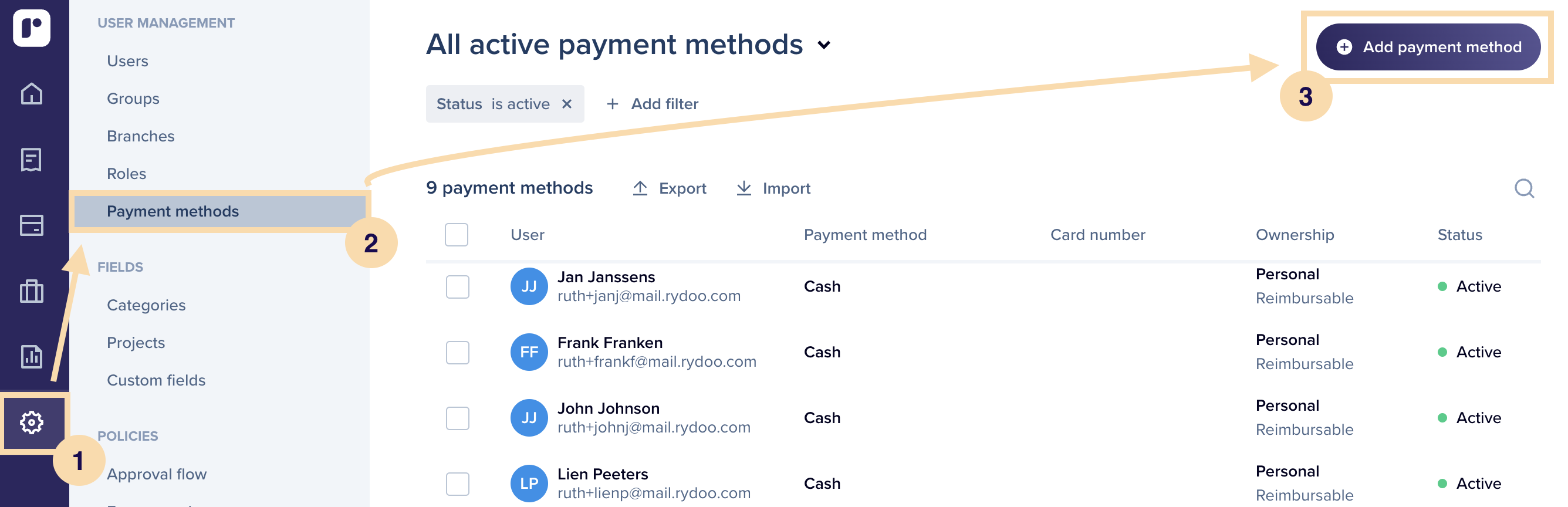Open the card icon in sidebar
1568x507 pixels.
(32, 225)
